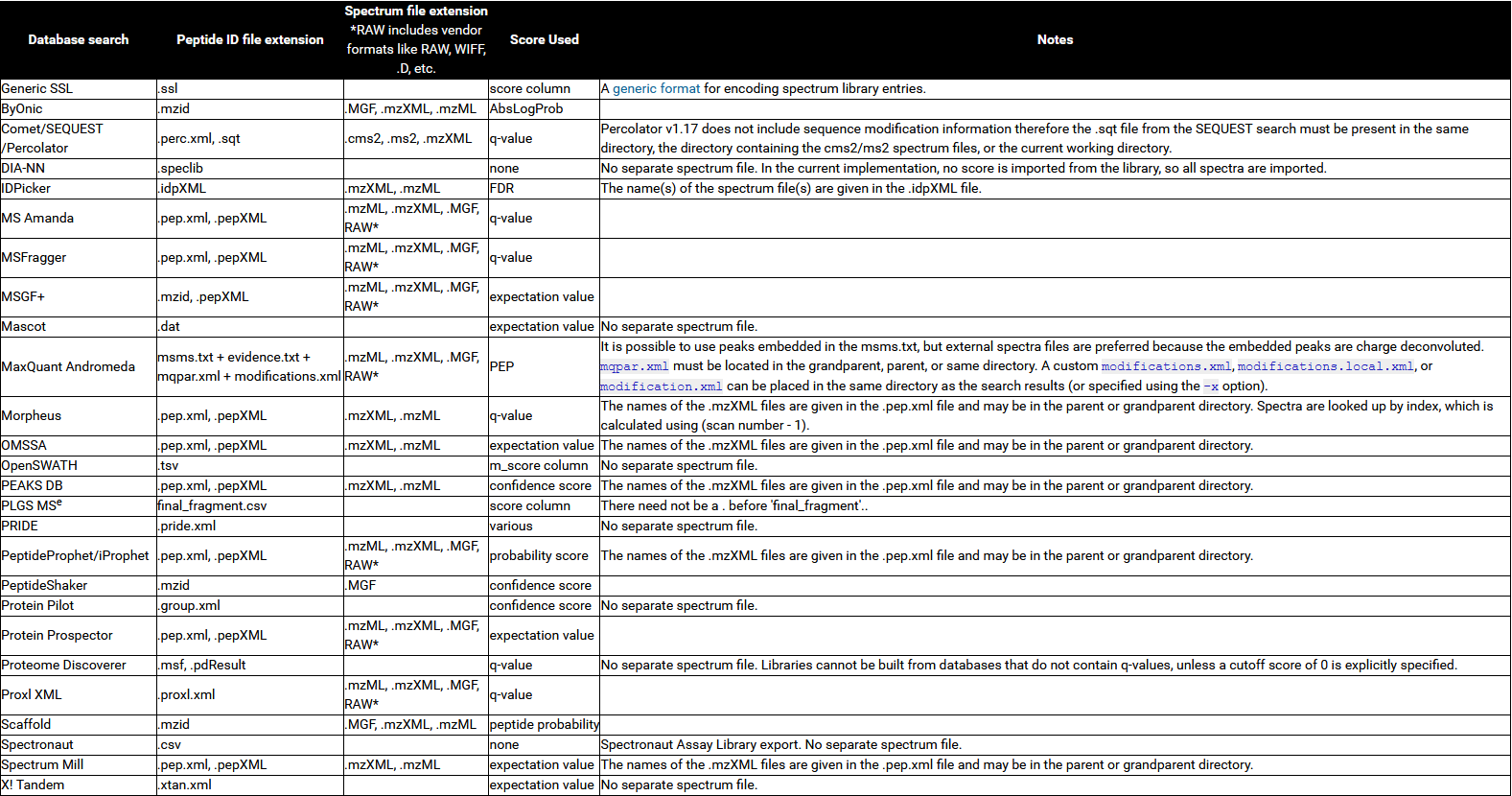The height and width of the screenshot is (796, 1512).
Task: Click the 'msms.txt + evidence.txt' cell
Action: click(249, 366)
